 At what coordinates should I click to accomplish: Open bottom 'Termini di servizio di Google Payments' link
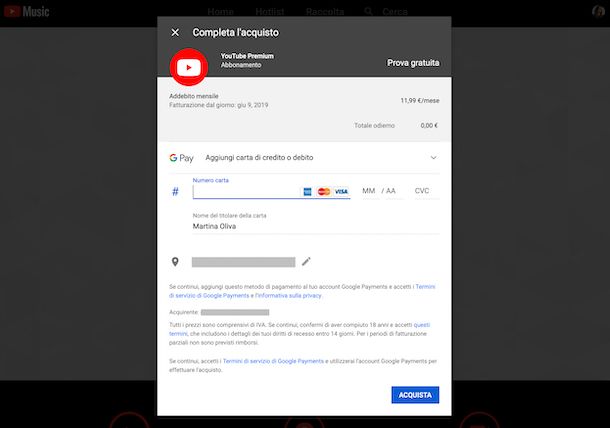coord(273,361)
